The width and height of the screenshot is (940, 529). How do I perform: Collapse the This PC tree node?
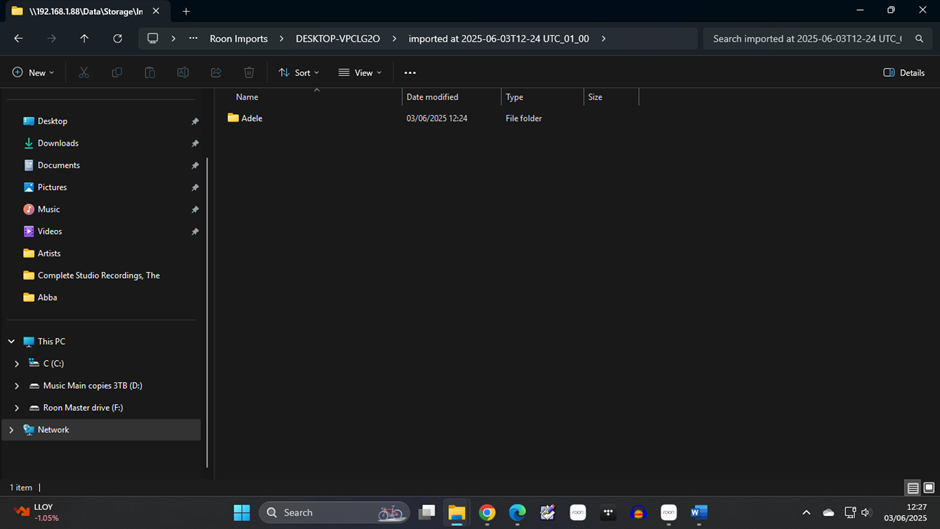click(x=12, y=342)
